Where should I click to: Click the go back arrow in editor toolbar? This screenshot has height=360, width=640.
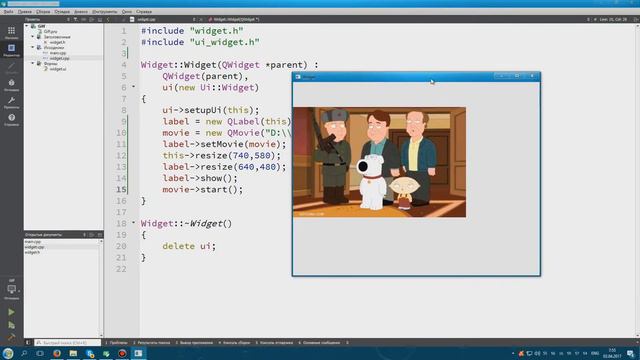click(x=108, y=19)
